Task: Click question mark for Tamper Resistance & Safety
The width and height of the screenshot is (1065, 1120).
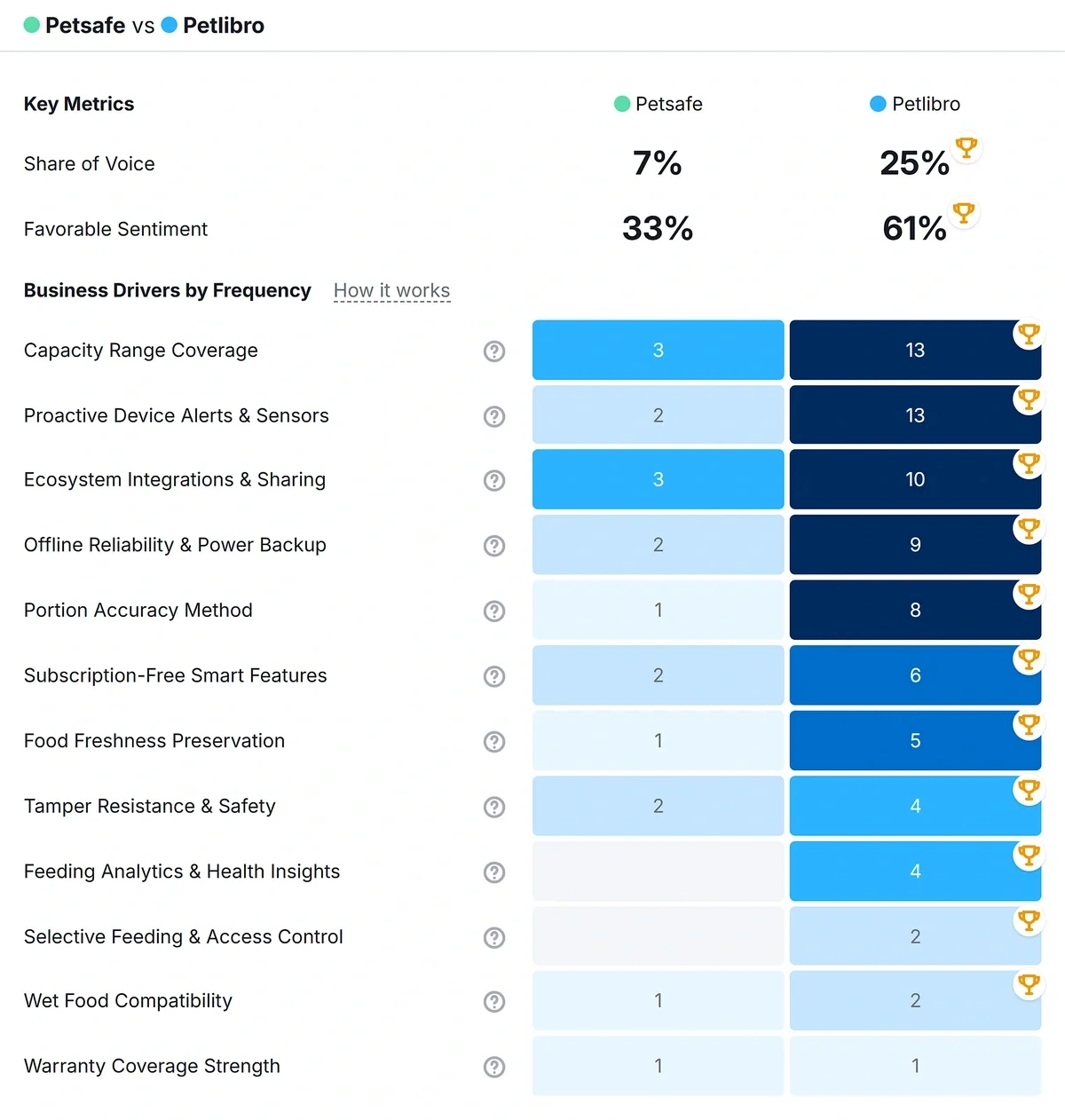Action: [494, 807]
